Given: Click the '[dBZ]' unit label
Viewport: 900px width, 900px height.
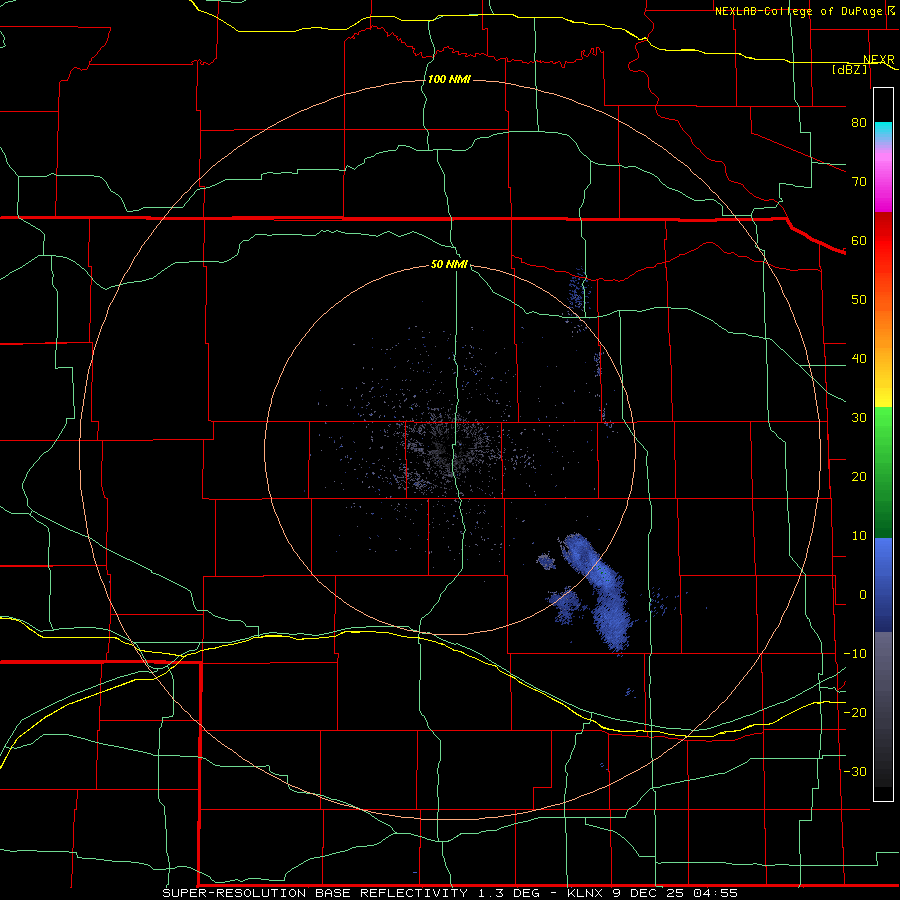Looking at the screenshot, I should [x=849, y=69].
